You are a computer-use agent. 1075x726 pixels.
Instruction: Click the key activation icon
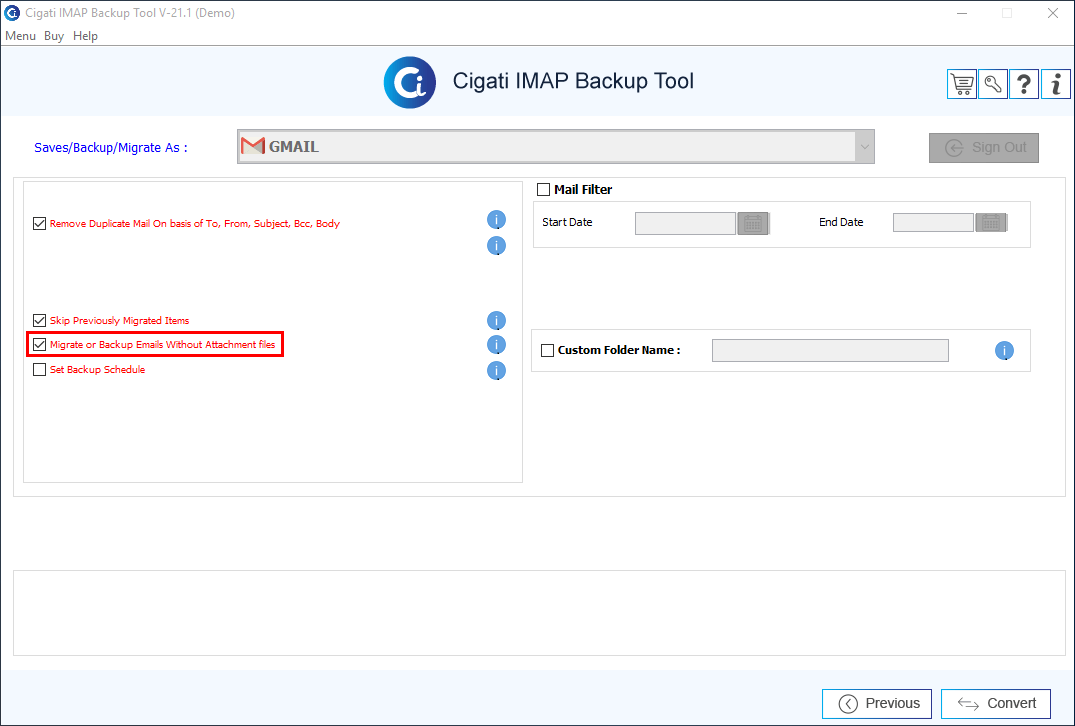coord(993,84)
